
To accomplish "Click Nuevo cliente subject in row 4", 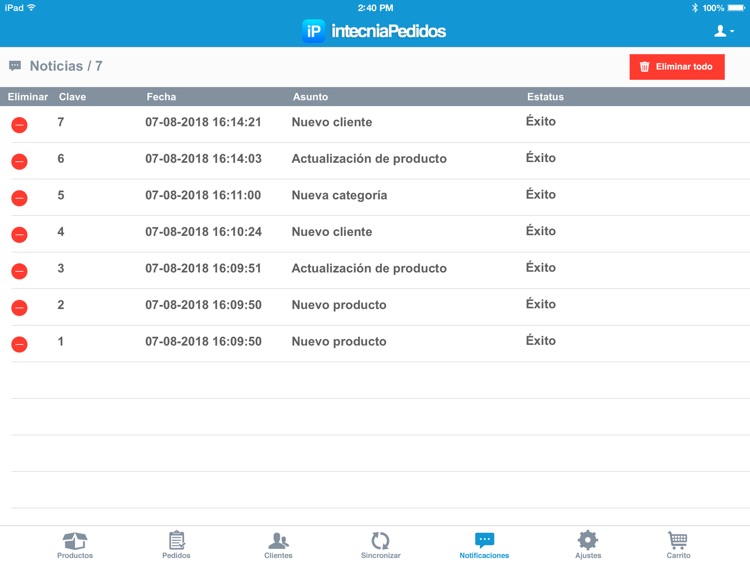I will click(332, 232).
